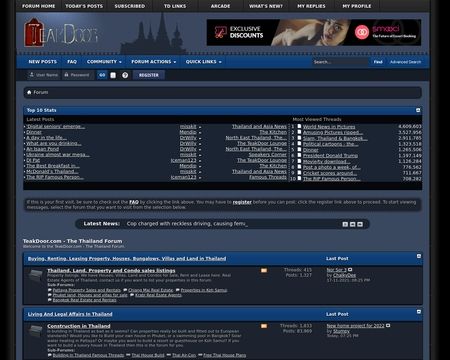Click the GO login button
The width and height of the screenshot is (450, 360).
coord(102,75)
